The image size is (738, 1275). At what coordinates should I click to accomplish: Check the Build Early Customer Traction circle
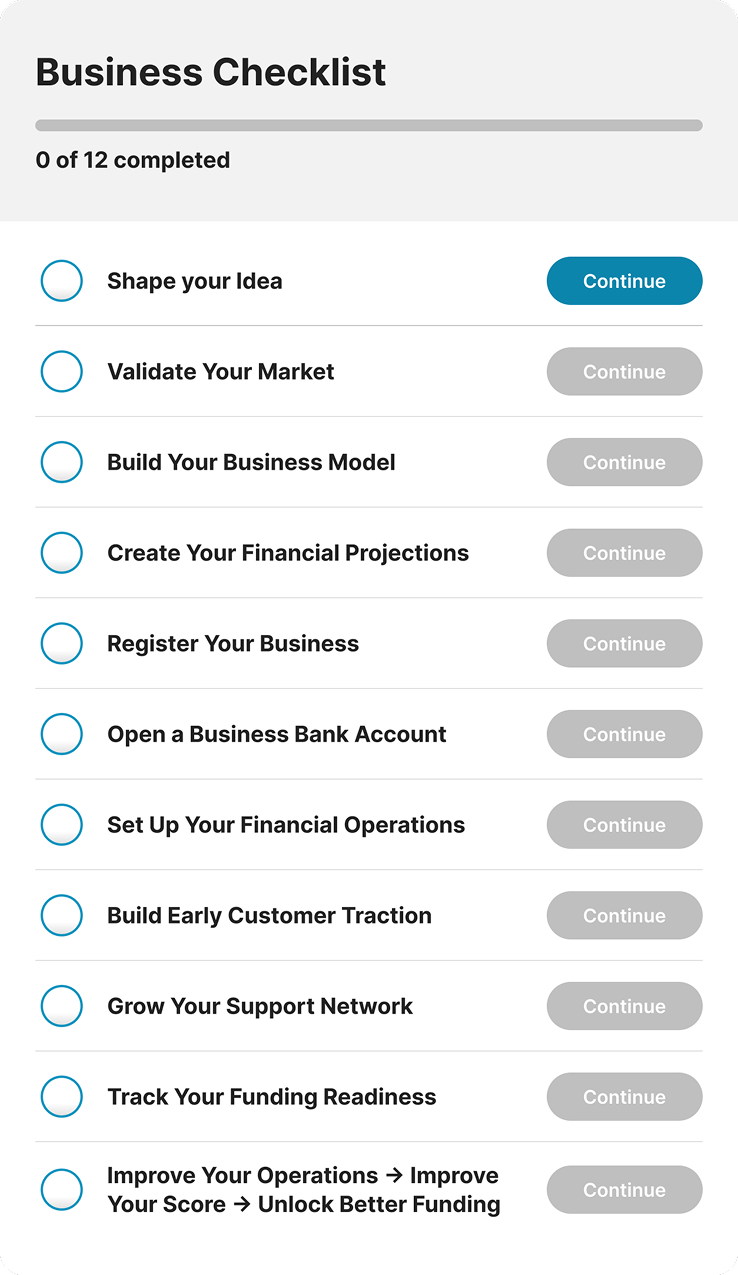[62, 915]
